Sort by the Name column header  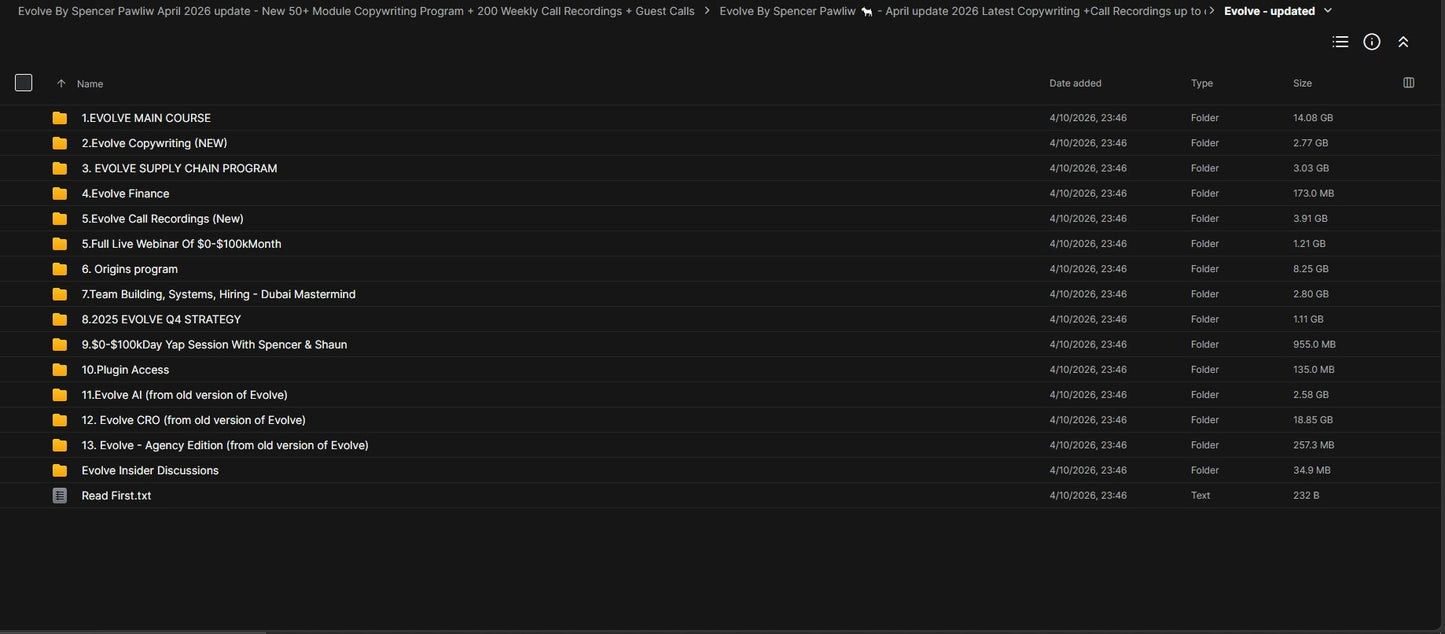(90, 84)
